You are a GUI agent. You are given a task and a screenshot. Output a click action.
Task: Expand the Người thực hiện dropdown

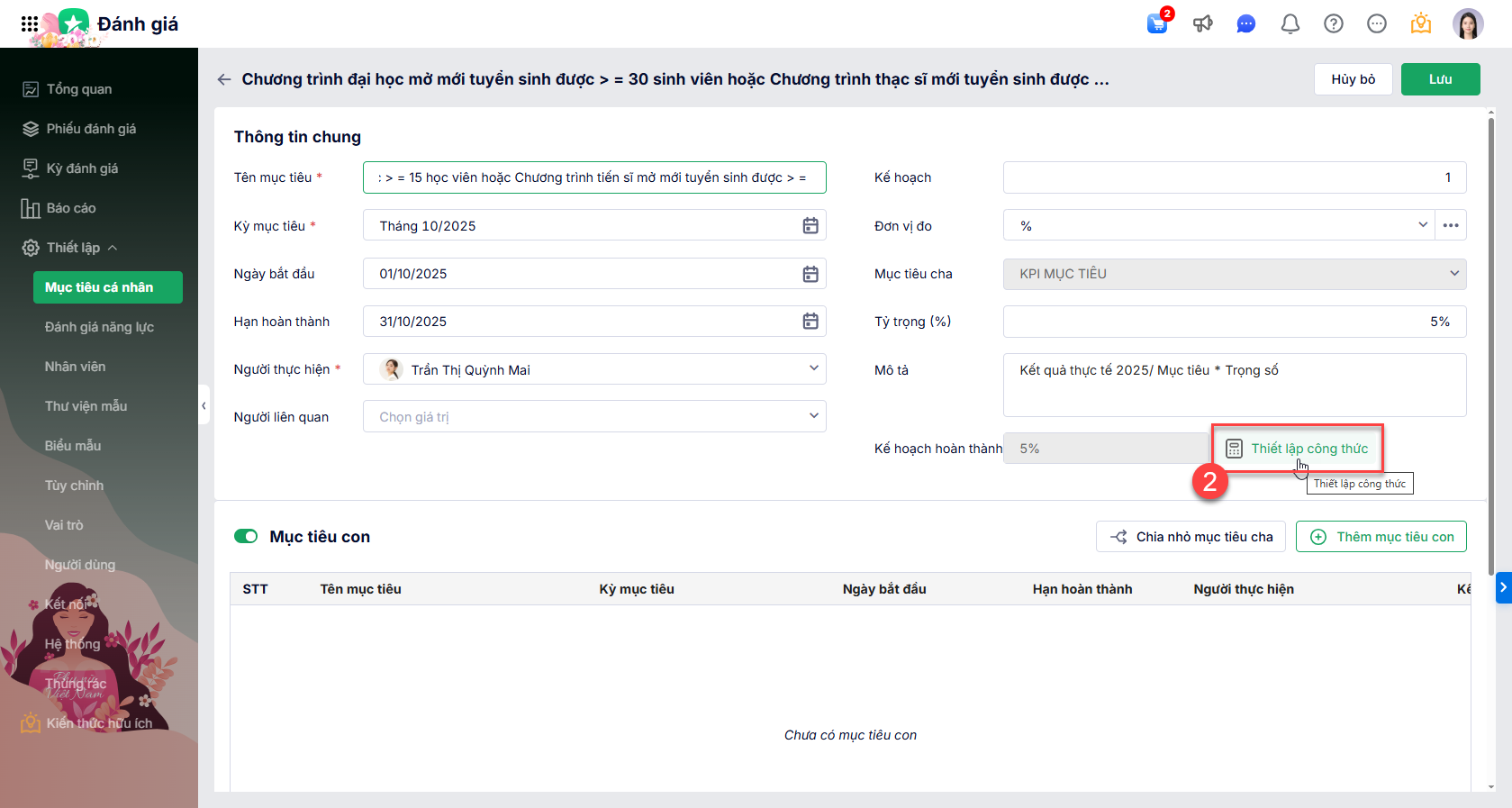pos(813,368)
